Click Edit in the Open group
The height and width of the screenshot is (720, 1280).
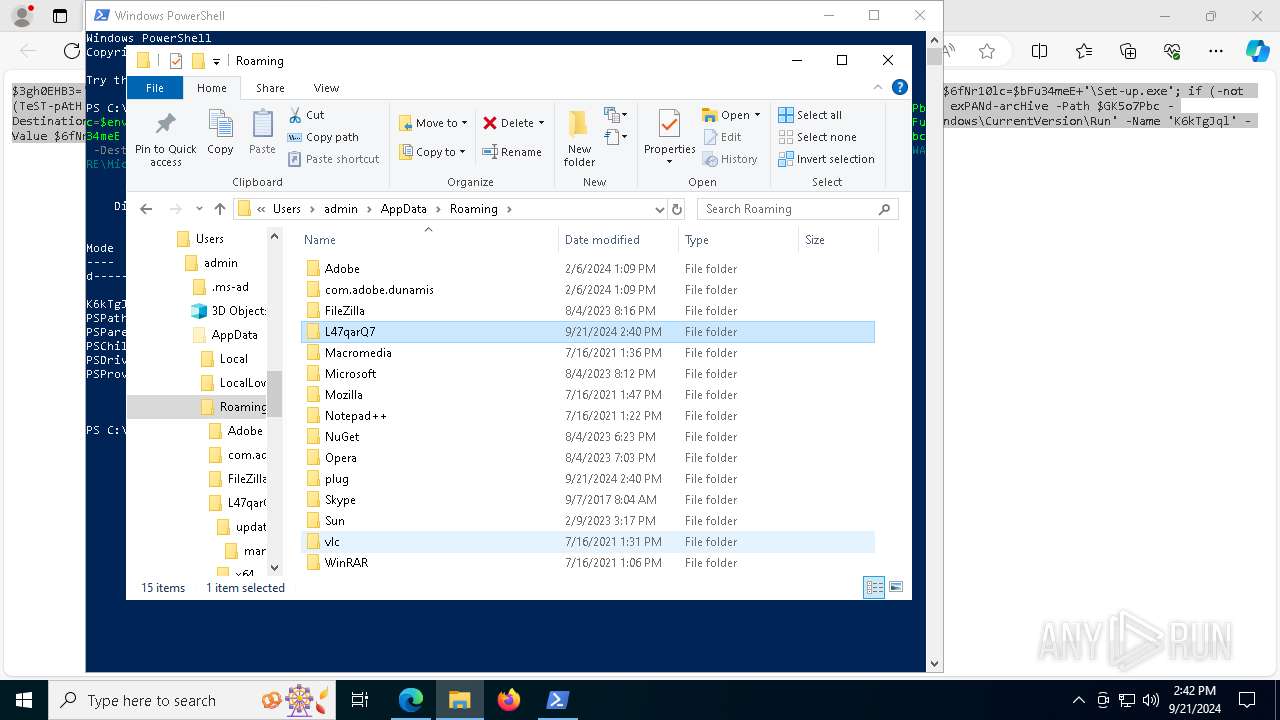[722, 137]
